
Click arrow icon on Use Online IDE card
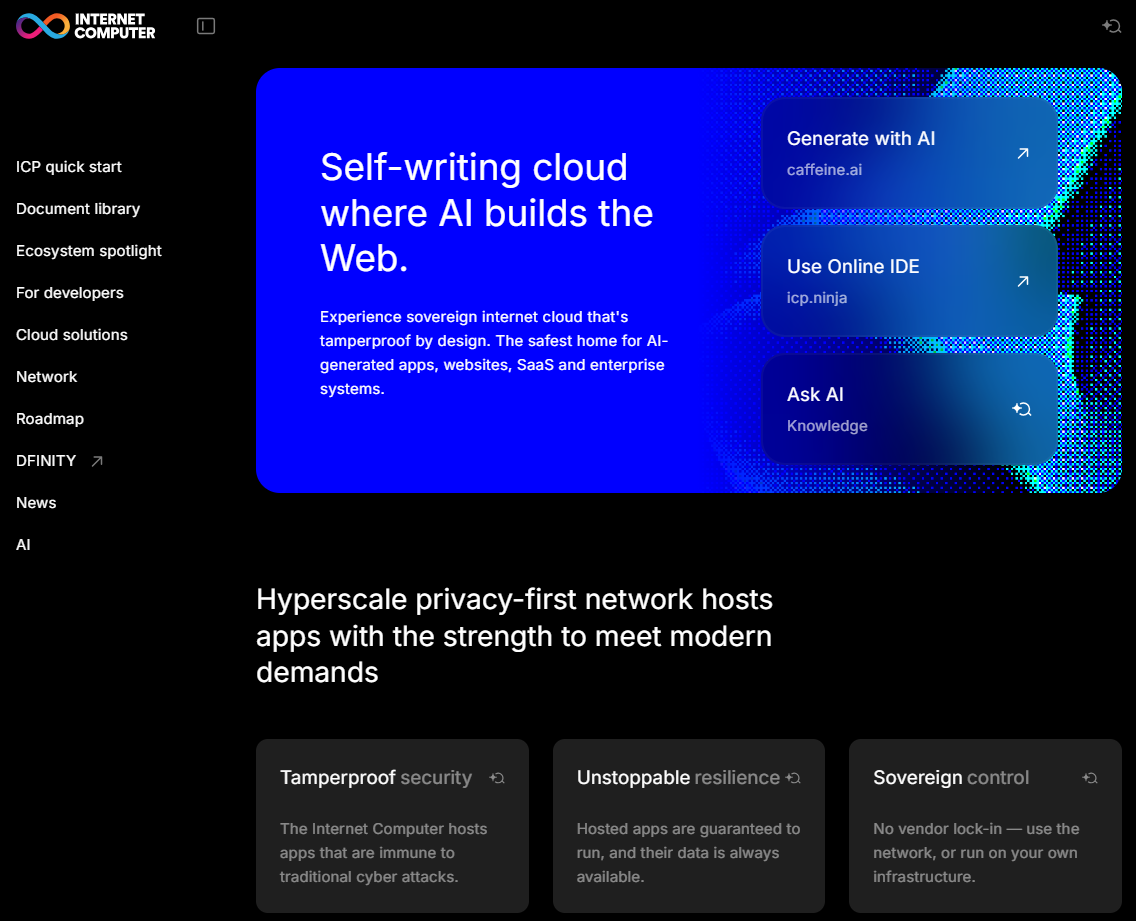(1022, 281)
